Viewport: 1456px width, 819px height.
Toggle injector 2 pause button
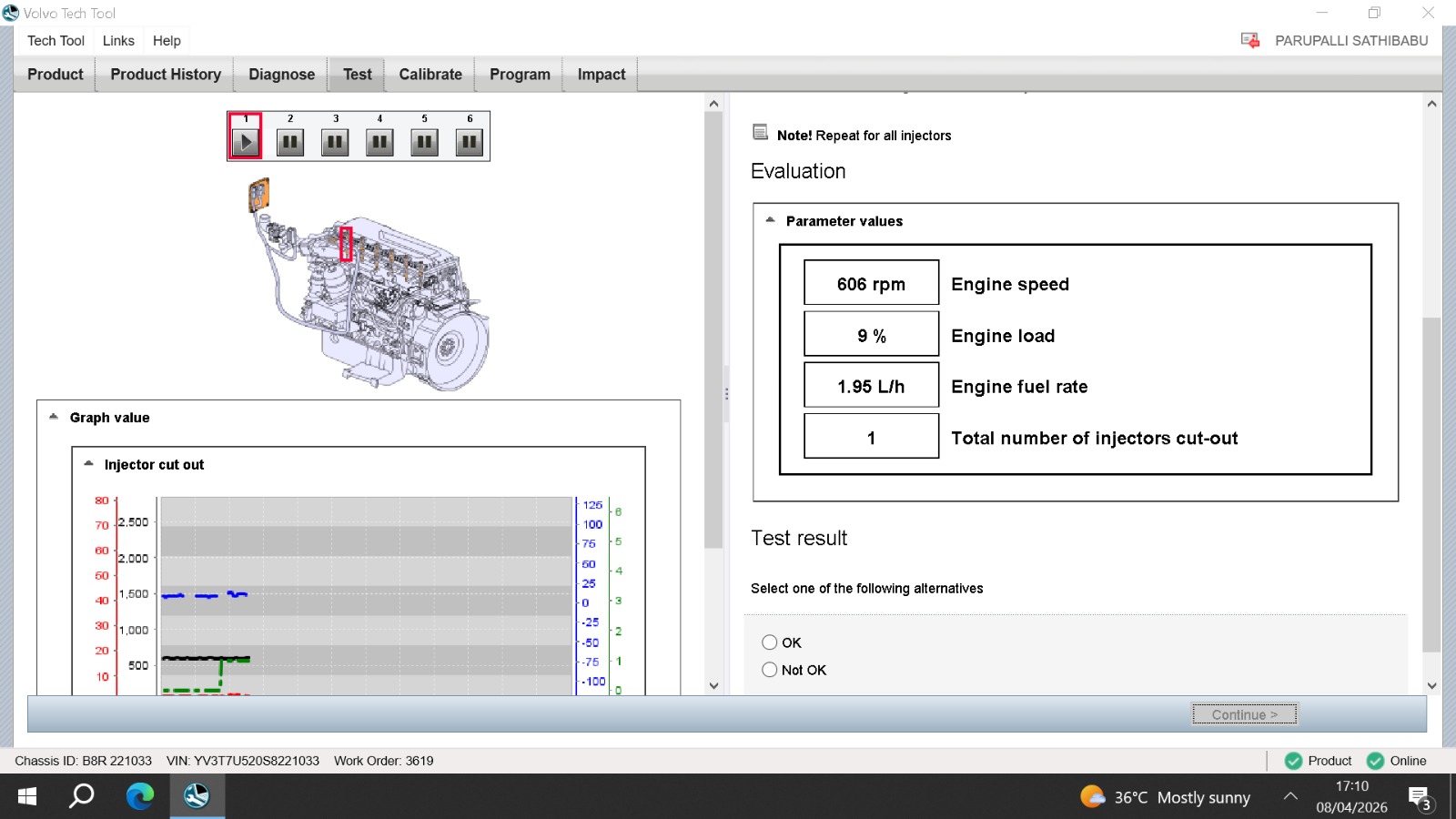[x=290, y=142]
